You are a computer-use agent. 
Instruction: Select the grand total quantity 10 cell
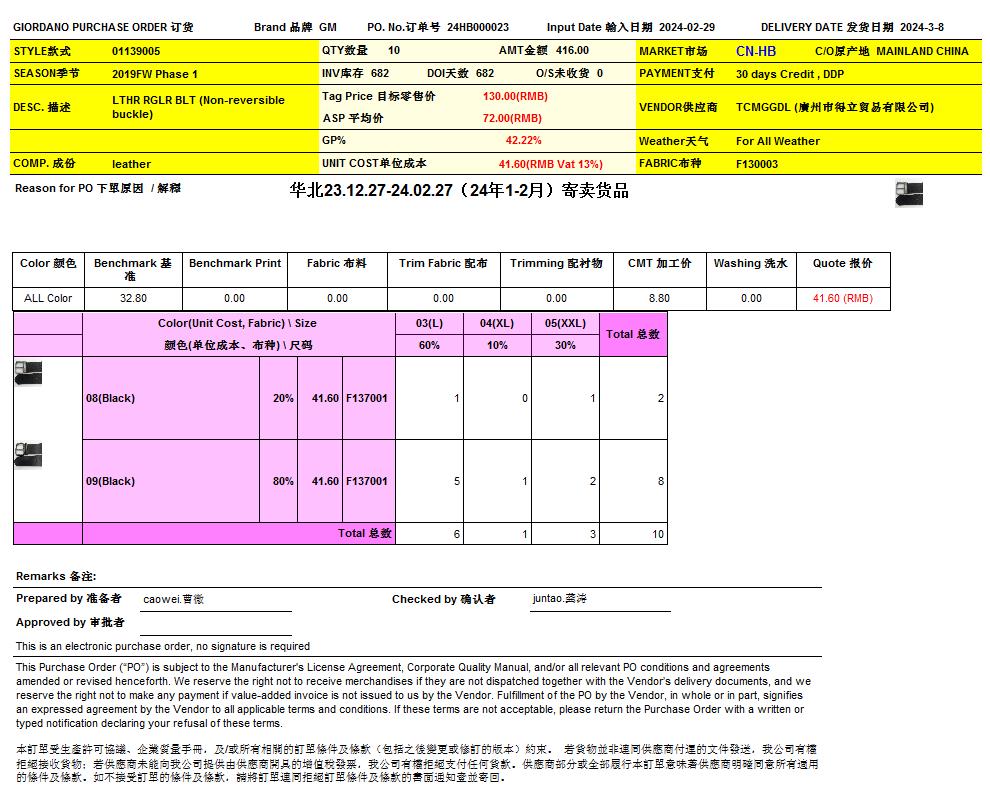click(633, 534)
